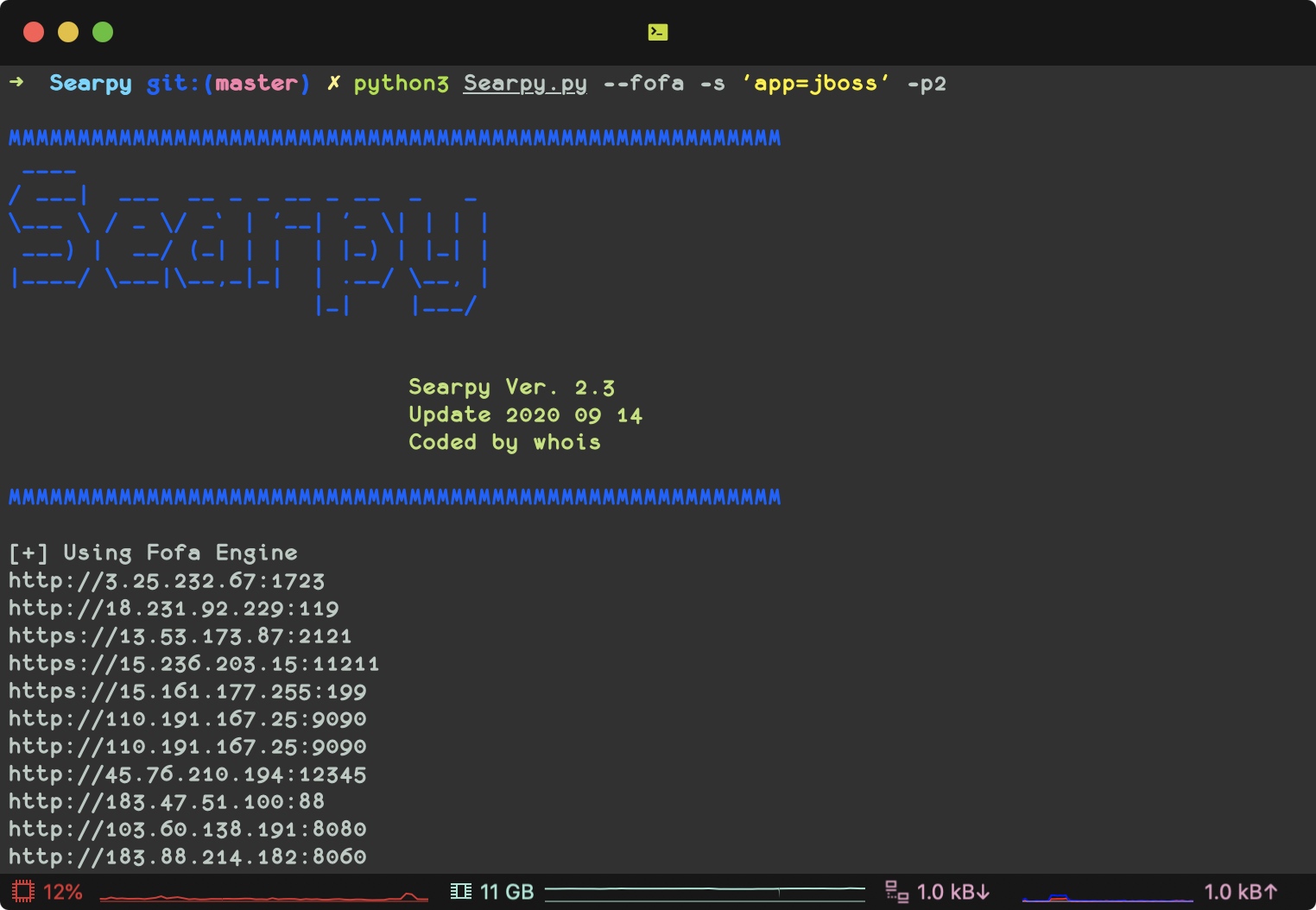Click the network upload graph
The height and width of the screenshot is (910, 1316).
[x=1108, y=898]
